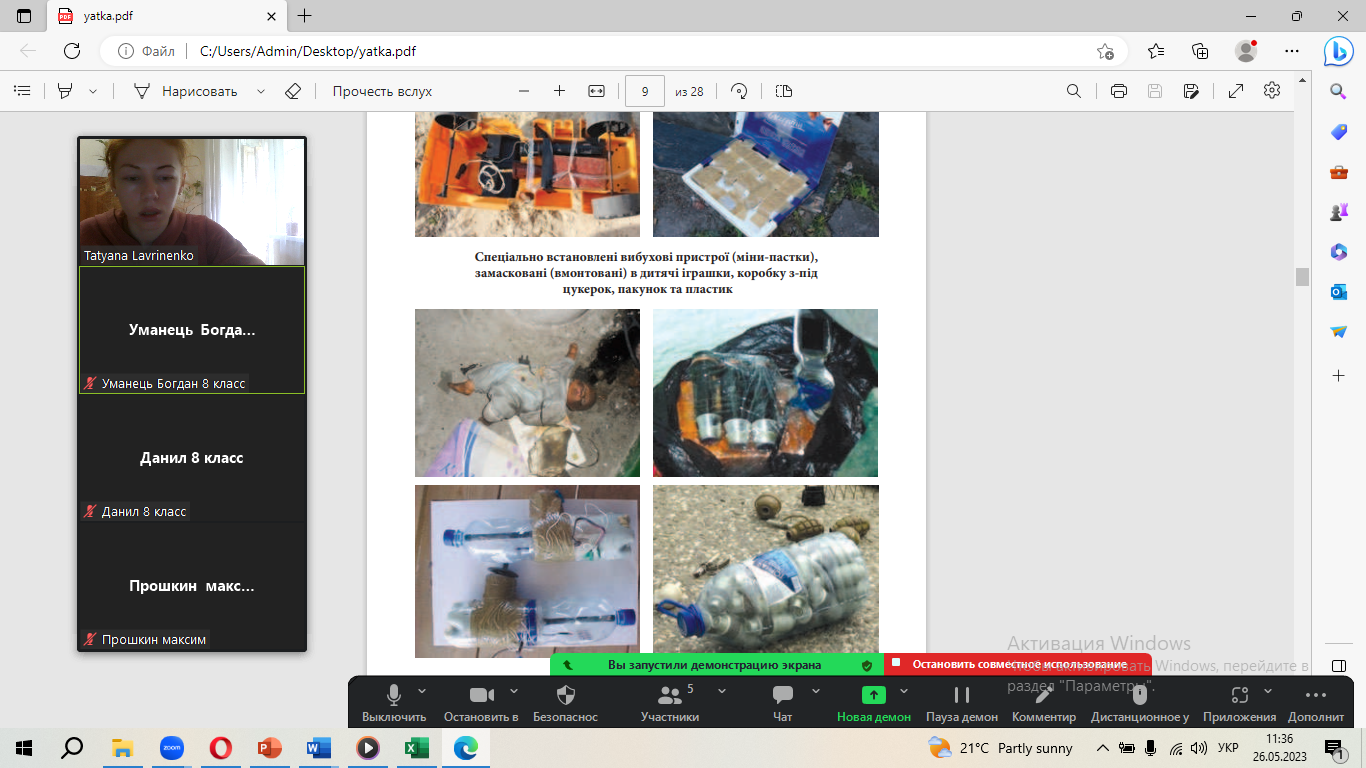Add a new item to Edge sidebar
Screen dimensions: 1366x768
tap(1339, 375)
